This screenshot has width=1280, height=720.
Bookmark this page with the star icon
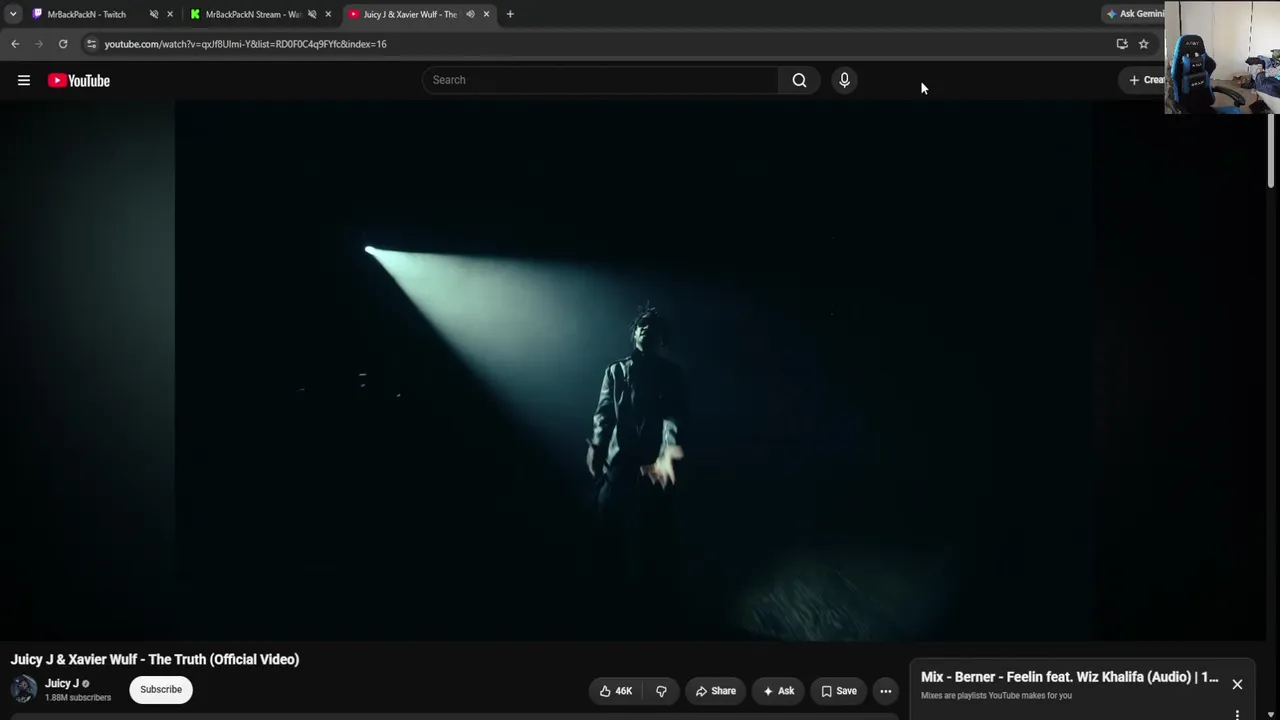1144,44
